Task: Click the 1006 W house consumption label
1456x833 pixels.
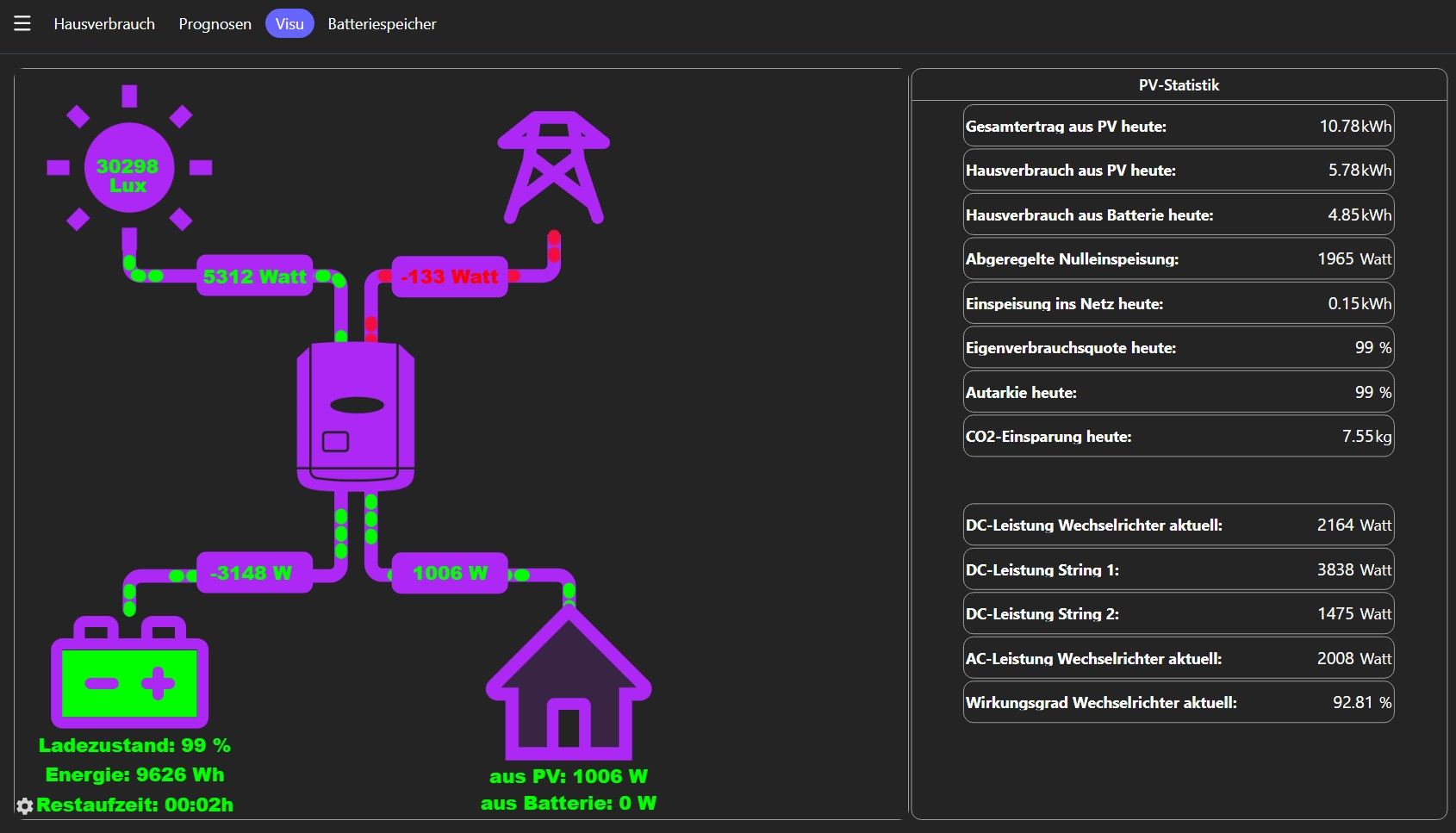Action: [x=450, y=573]
